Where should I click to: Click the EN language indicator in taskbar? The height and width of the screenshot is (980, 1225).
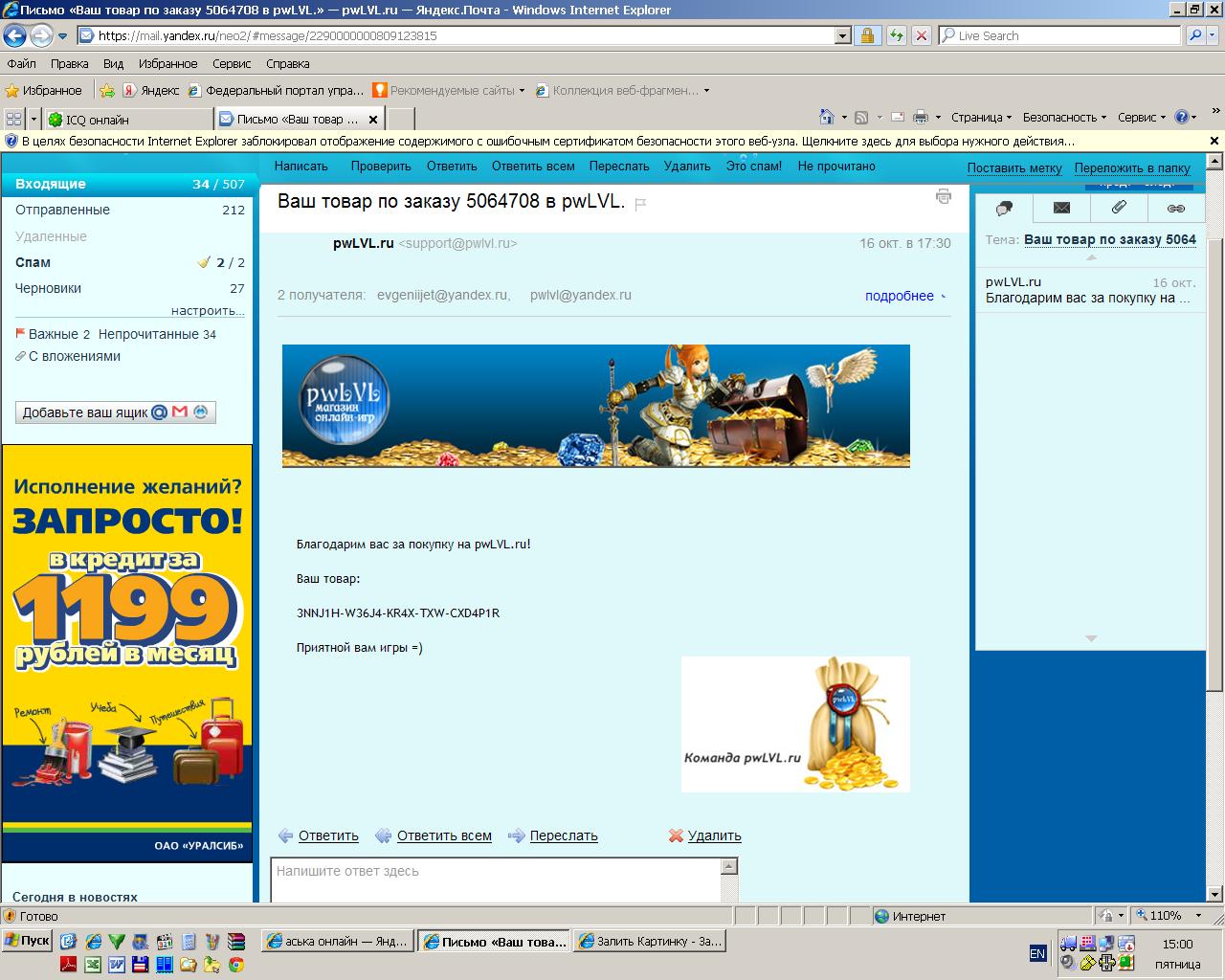coord(1037,953)
